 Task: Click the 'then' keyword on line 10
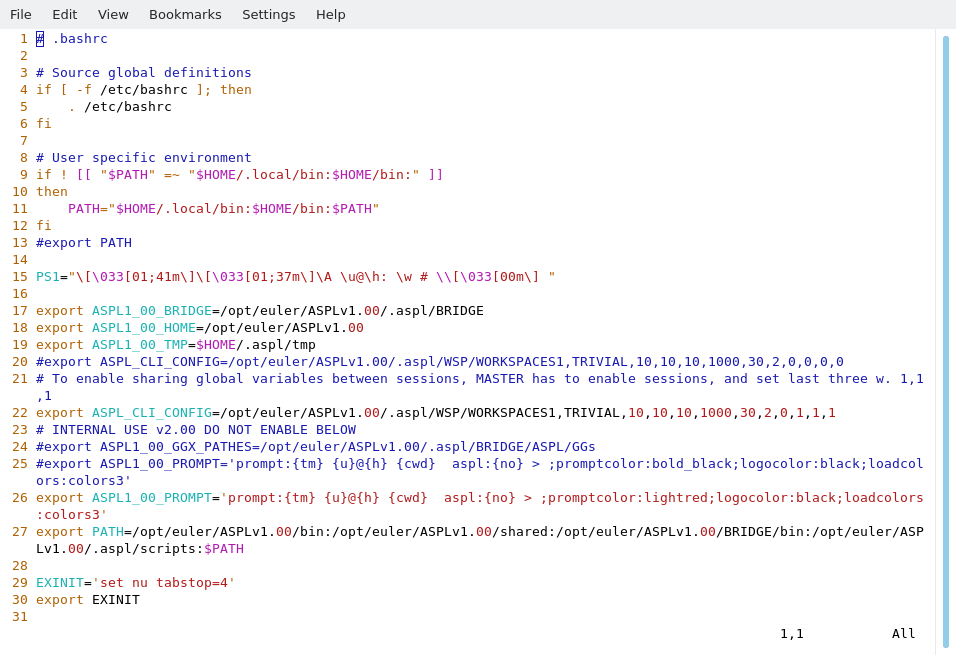52,192
